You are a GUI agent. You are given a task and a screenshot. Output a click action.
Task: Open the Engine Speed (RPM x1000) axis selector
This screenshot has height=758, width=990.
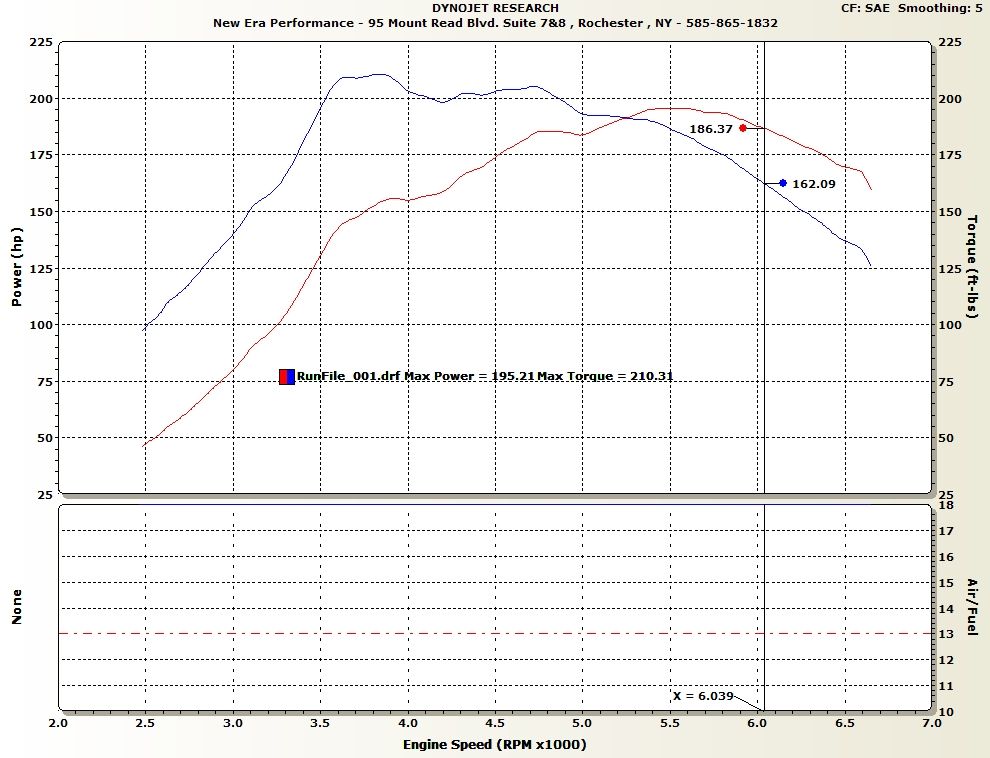(x=495, y=744)
